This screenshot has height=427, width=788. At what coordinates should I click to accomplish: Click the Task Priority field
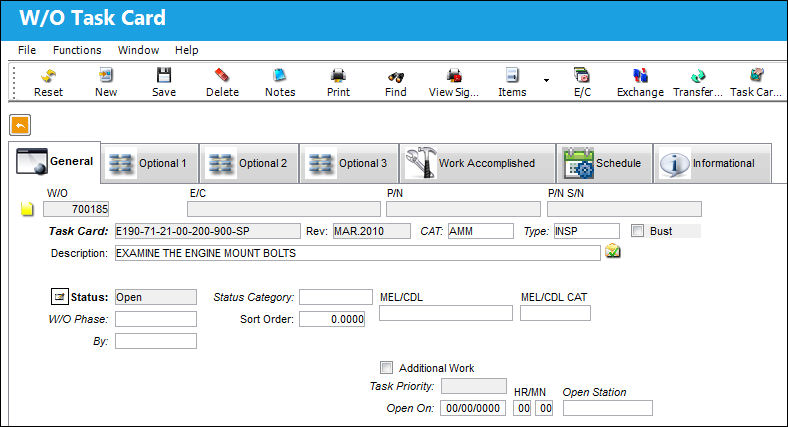point(474,386)
